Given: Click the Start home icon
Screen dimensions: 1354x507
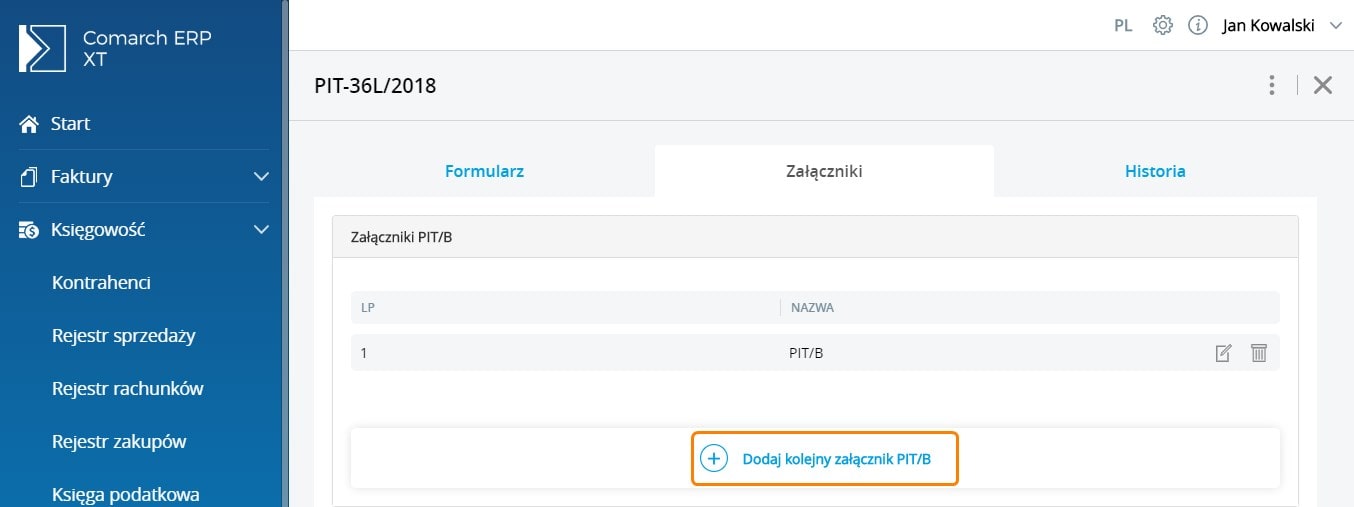Looking at the screenshot, I should pos(29,124).
